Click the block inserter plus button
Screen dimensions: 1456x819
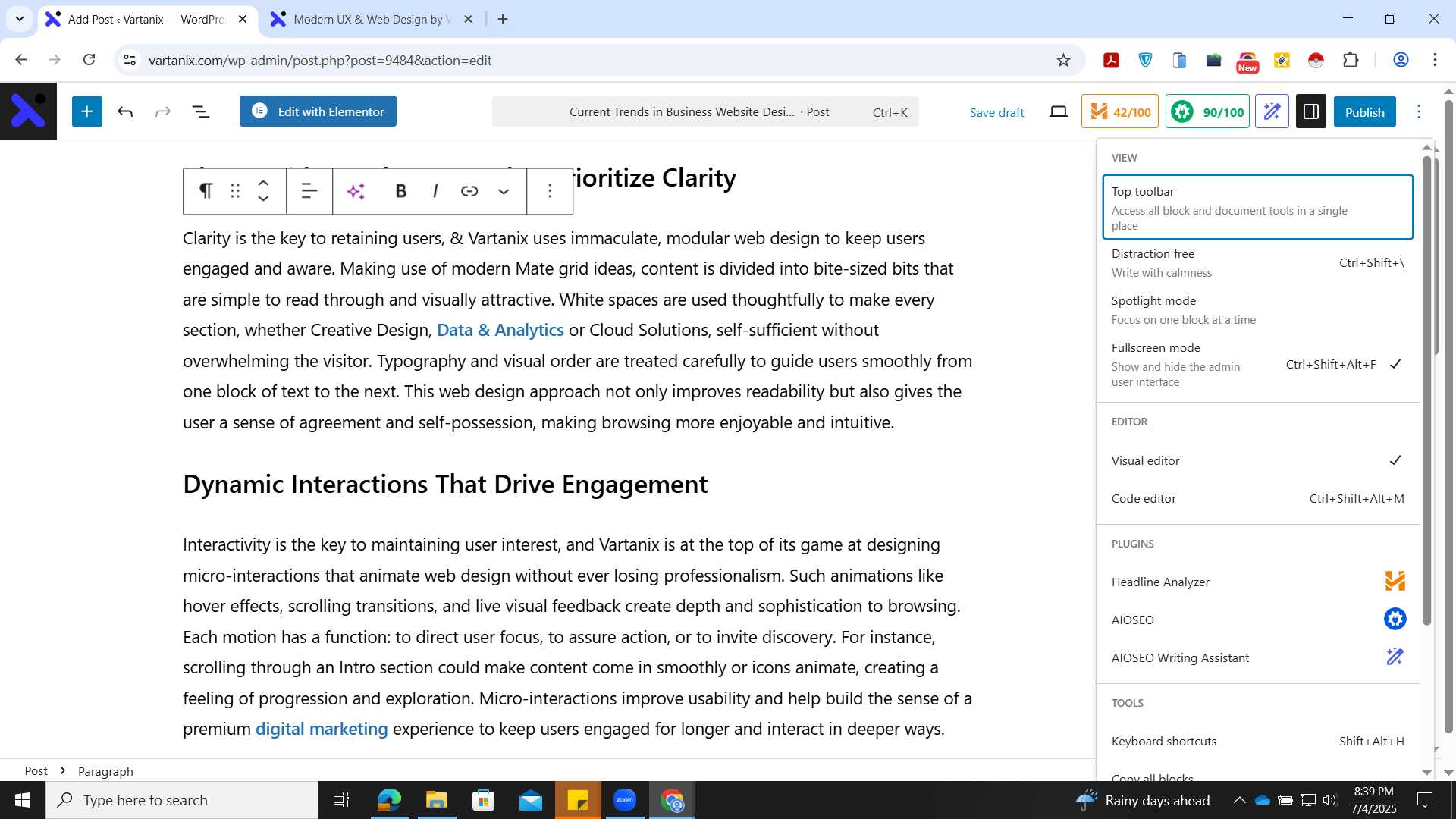(x=87, y=111)
